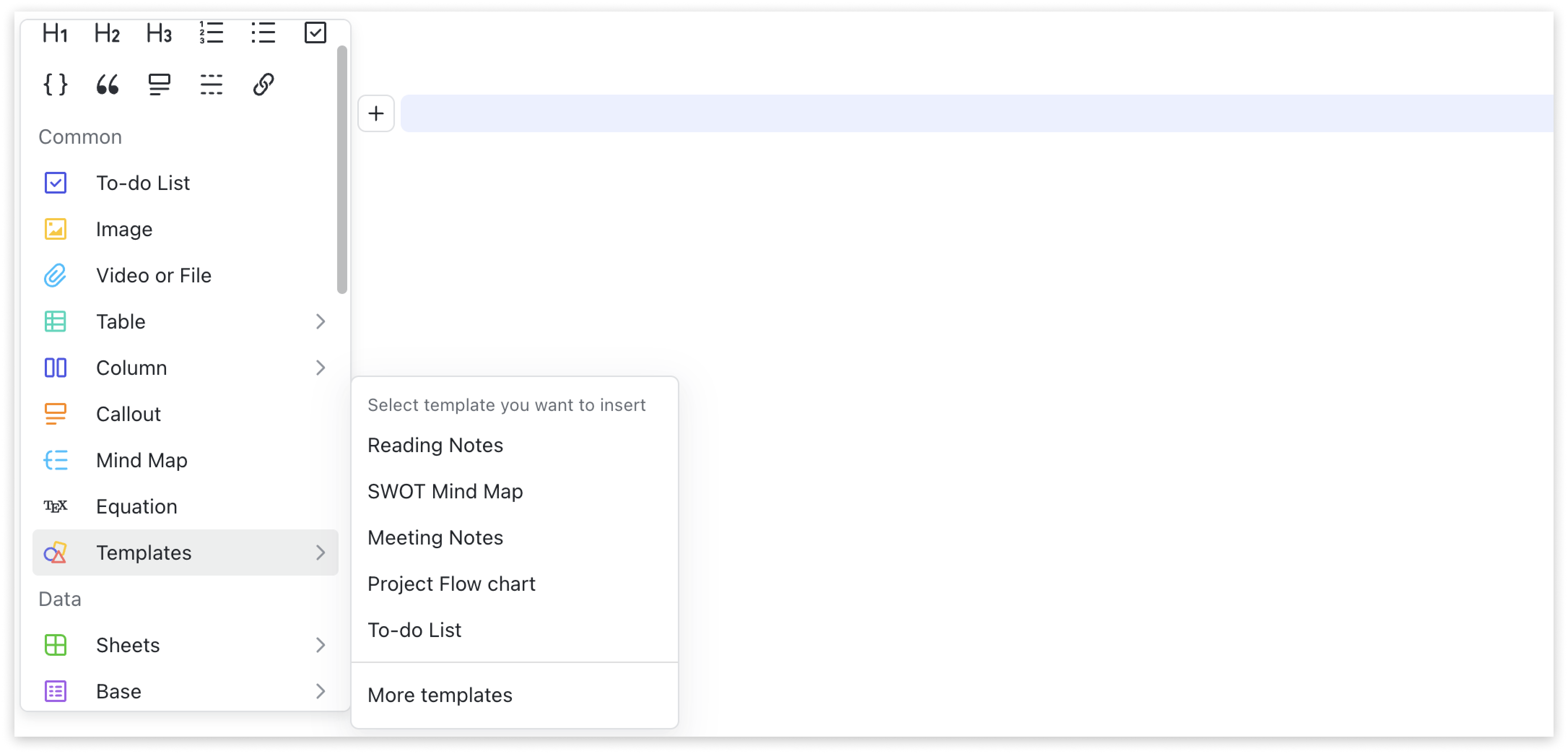Viewport: 1568px width, 754px height.
Task: Click the Meeting Notes template option
Action: pos(435,537)
